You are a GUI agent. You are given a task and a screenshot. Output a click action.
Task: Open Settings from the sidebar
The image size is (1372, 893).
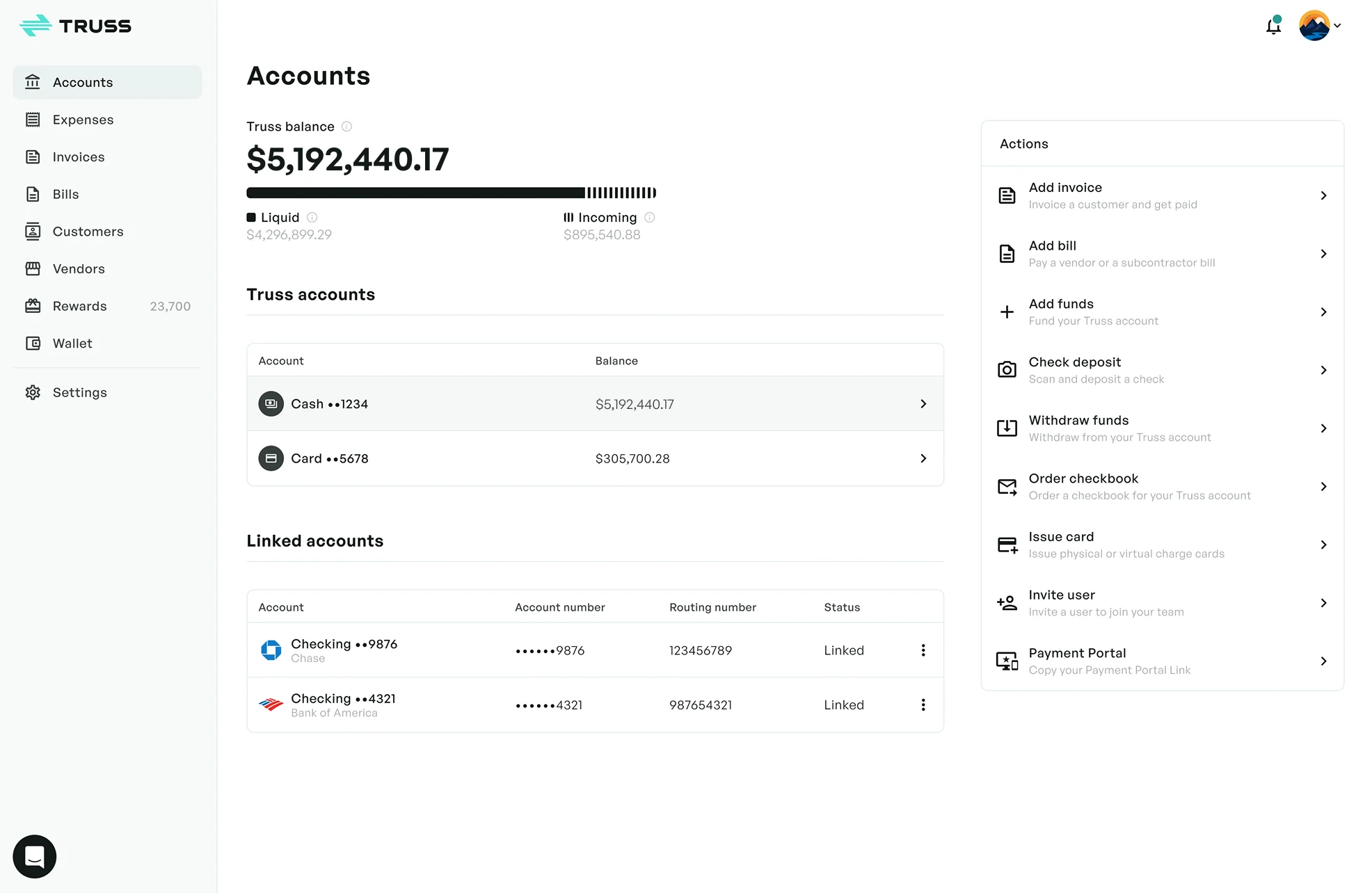[79, 392]
